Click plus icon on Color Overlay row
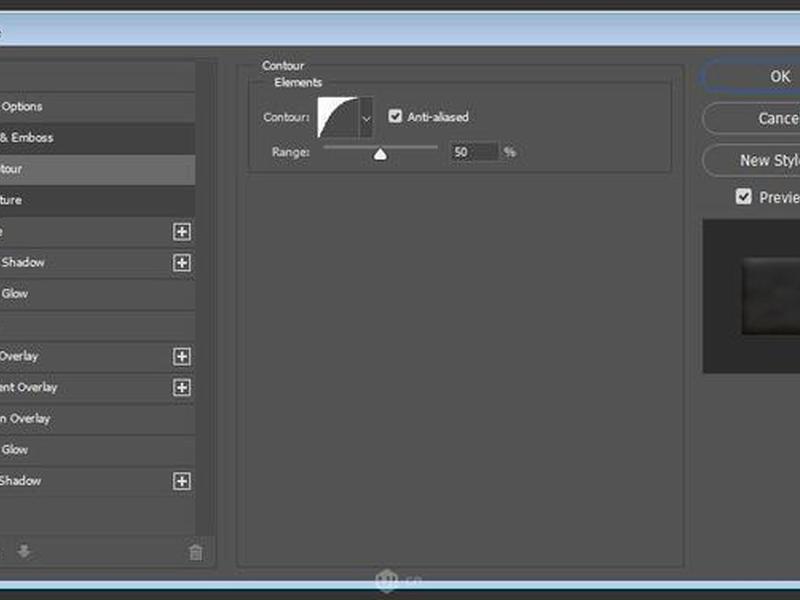Image resolution: width=800 pixels, height=600 pixels. click(182, 356)
